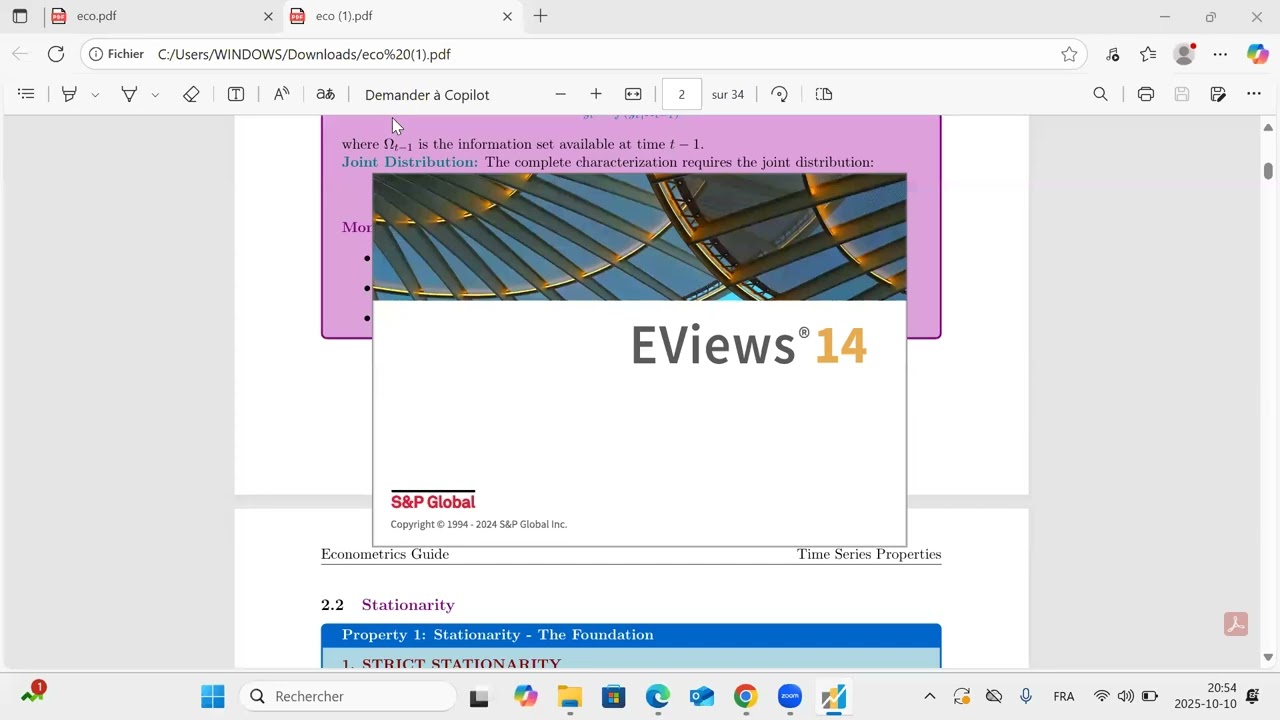Open Microsoft Edge from taskbar

pyautogui.click(x=658, y=696)
